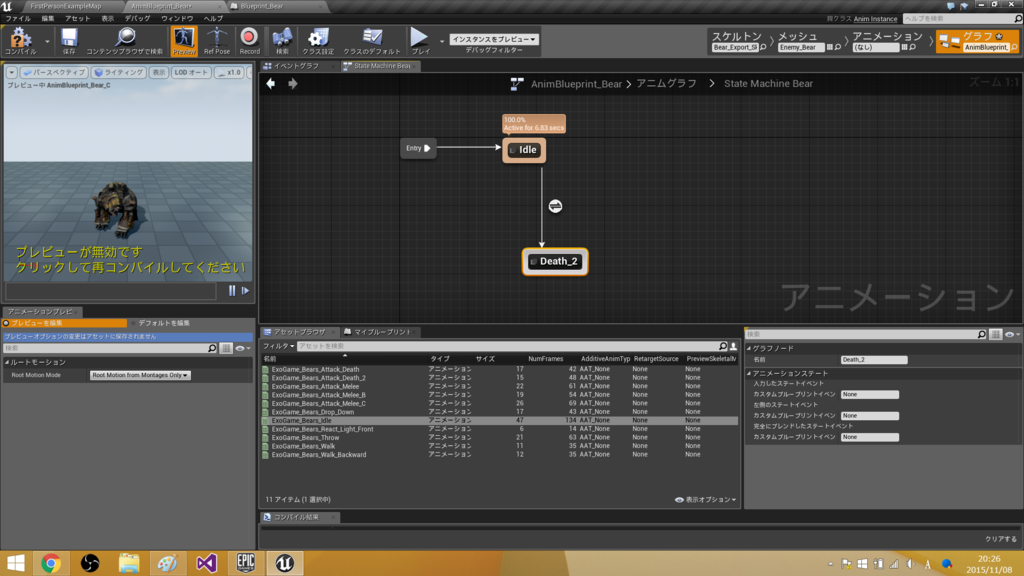Click the asset search magnifier icon
Viewport: 1024px width, 576px height.
(x=723, y=346)
